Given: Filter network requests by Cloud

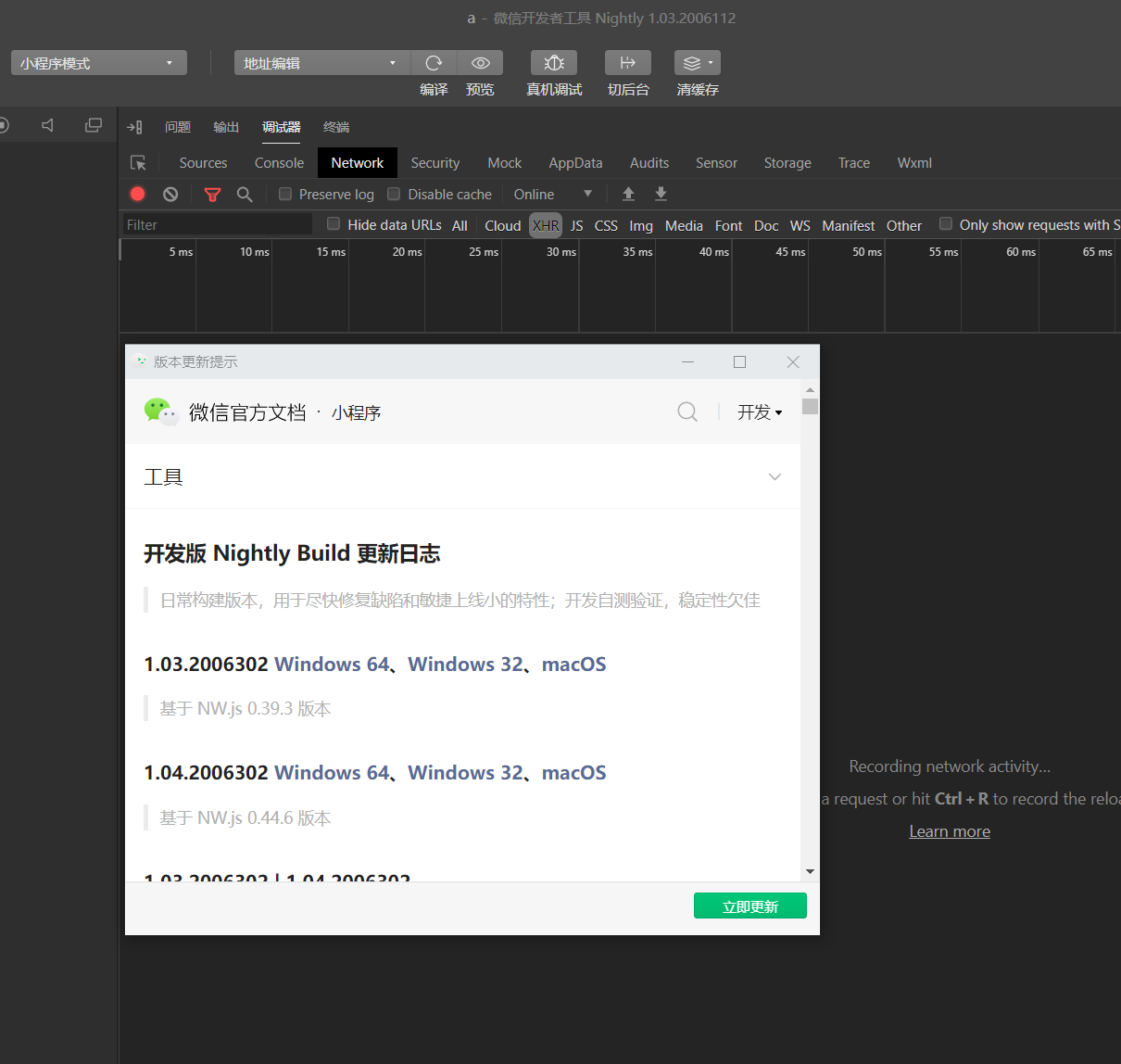Looking at the screenshot, I should click(x=503, y=225).
